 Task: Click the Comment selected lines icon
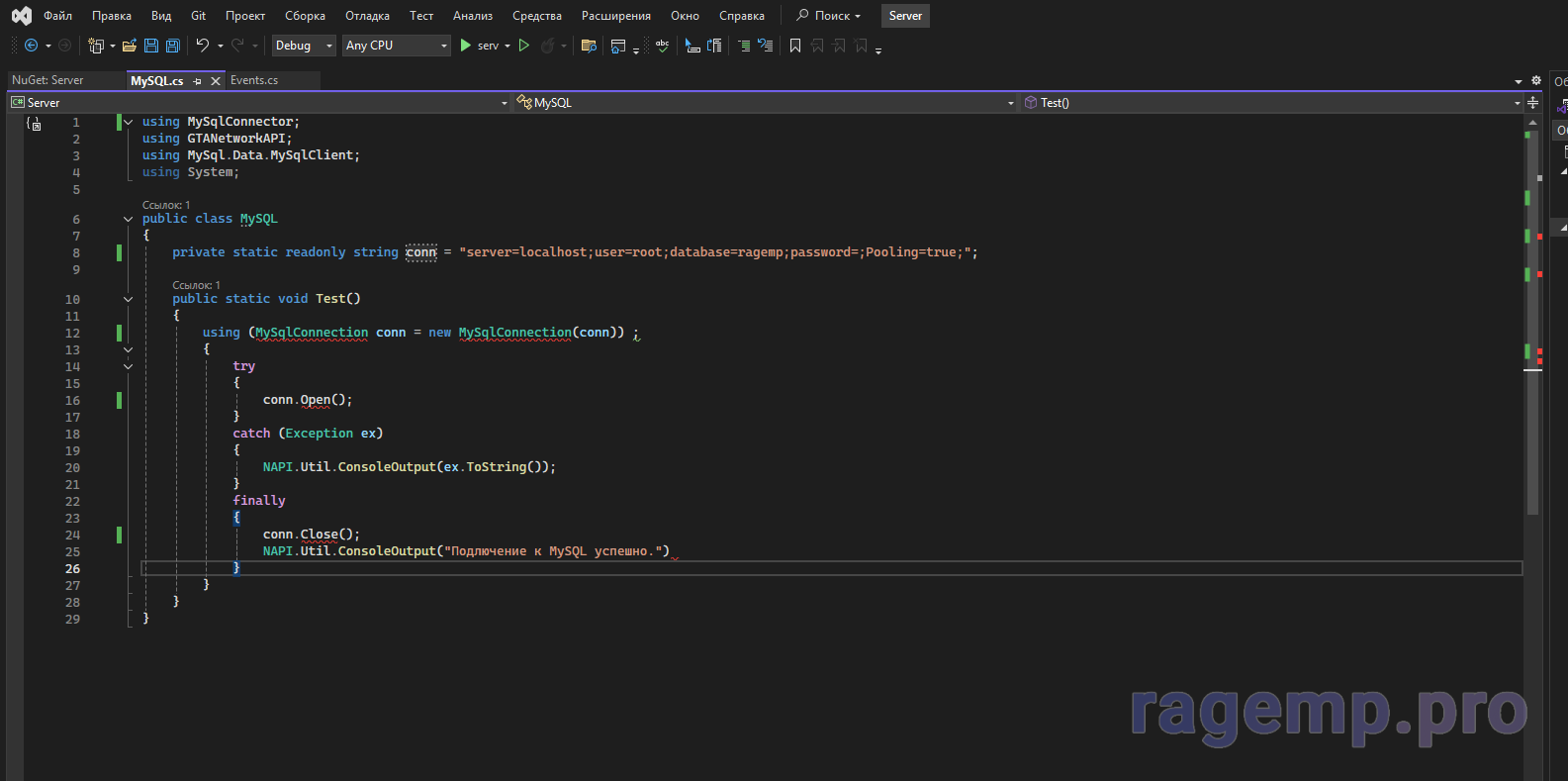tap(744, 46)
